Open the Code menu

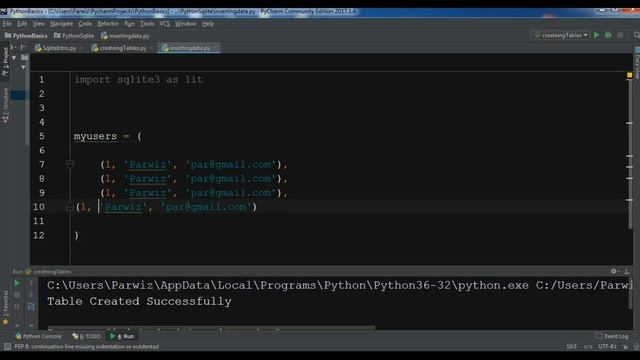(85, 24)
